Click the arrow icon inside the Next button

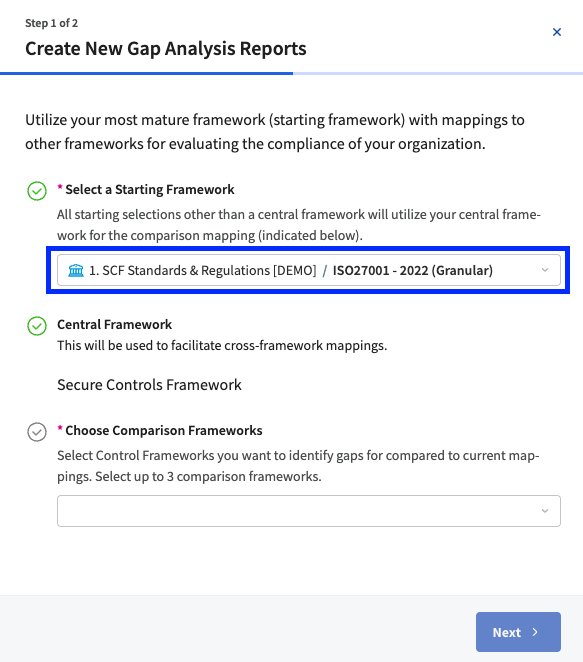(535, 632)
